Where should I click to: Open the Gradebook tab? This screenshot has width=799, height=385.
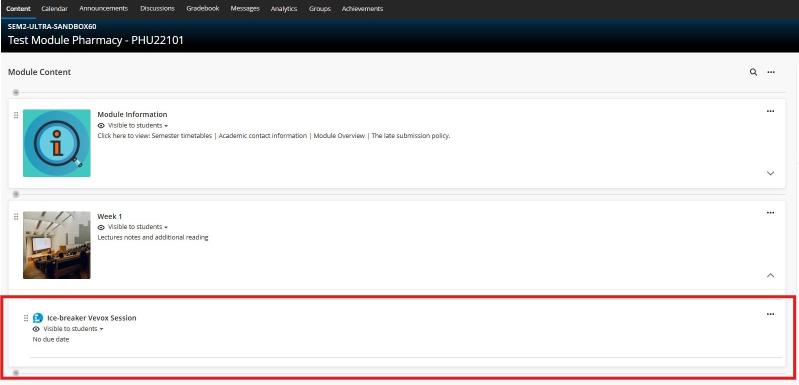pos(202,9)
